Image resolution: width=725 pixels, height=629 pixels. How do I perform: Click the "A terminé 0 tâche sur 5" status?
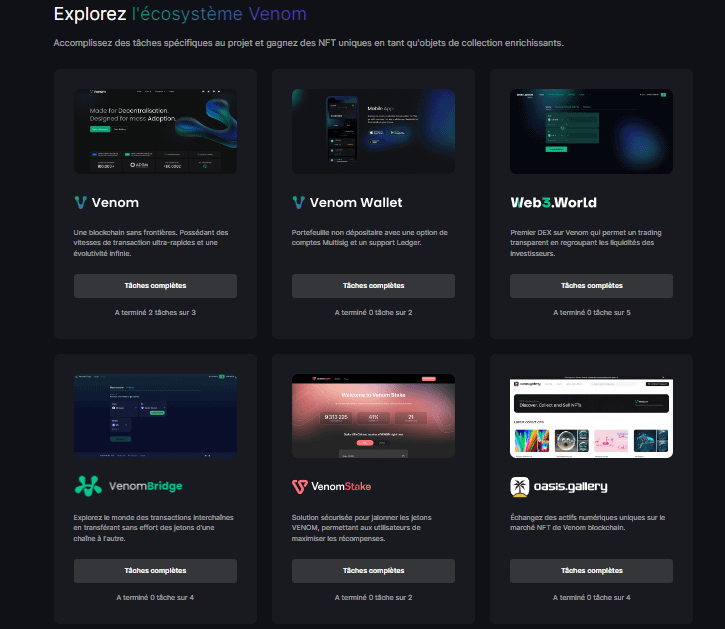[591, 313]
